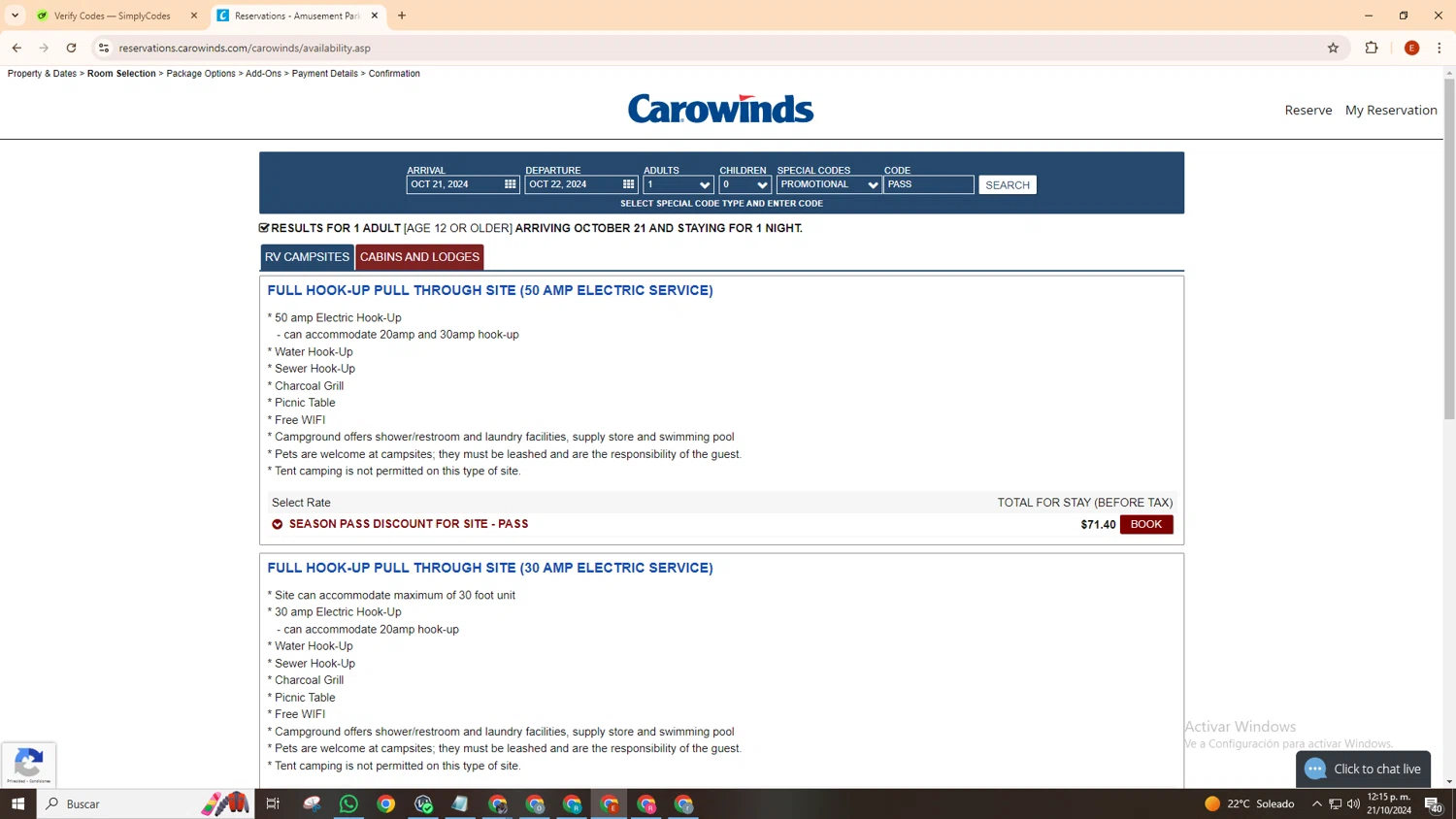Open the volume control in system tray
The height and width of the screenshot is (819, 1456).
click(x=1354, y=803)
